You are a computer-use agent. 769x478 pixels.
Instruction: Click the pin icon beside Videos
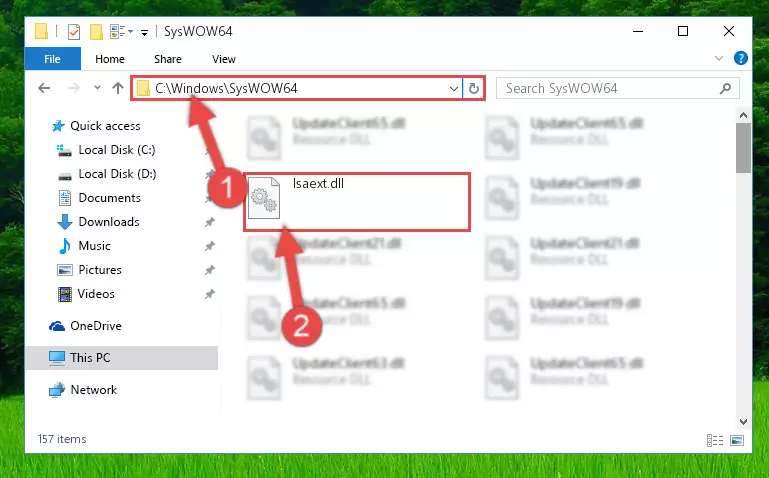209,294
